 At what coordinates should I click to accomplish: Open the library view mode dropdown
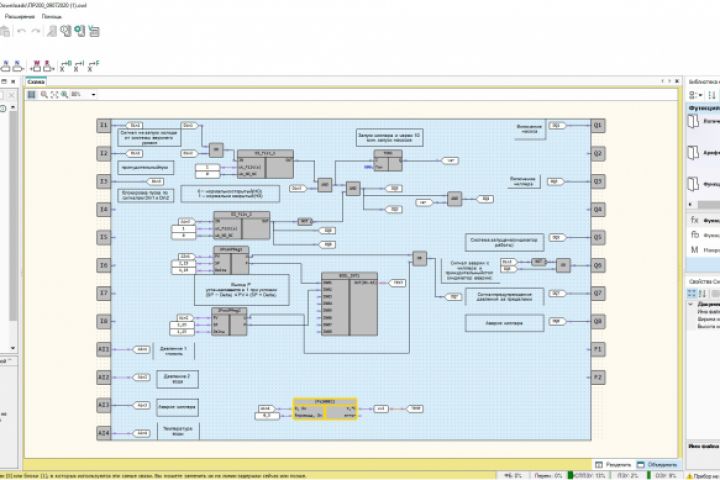pyautogui.click(x=696, y=95)
